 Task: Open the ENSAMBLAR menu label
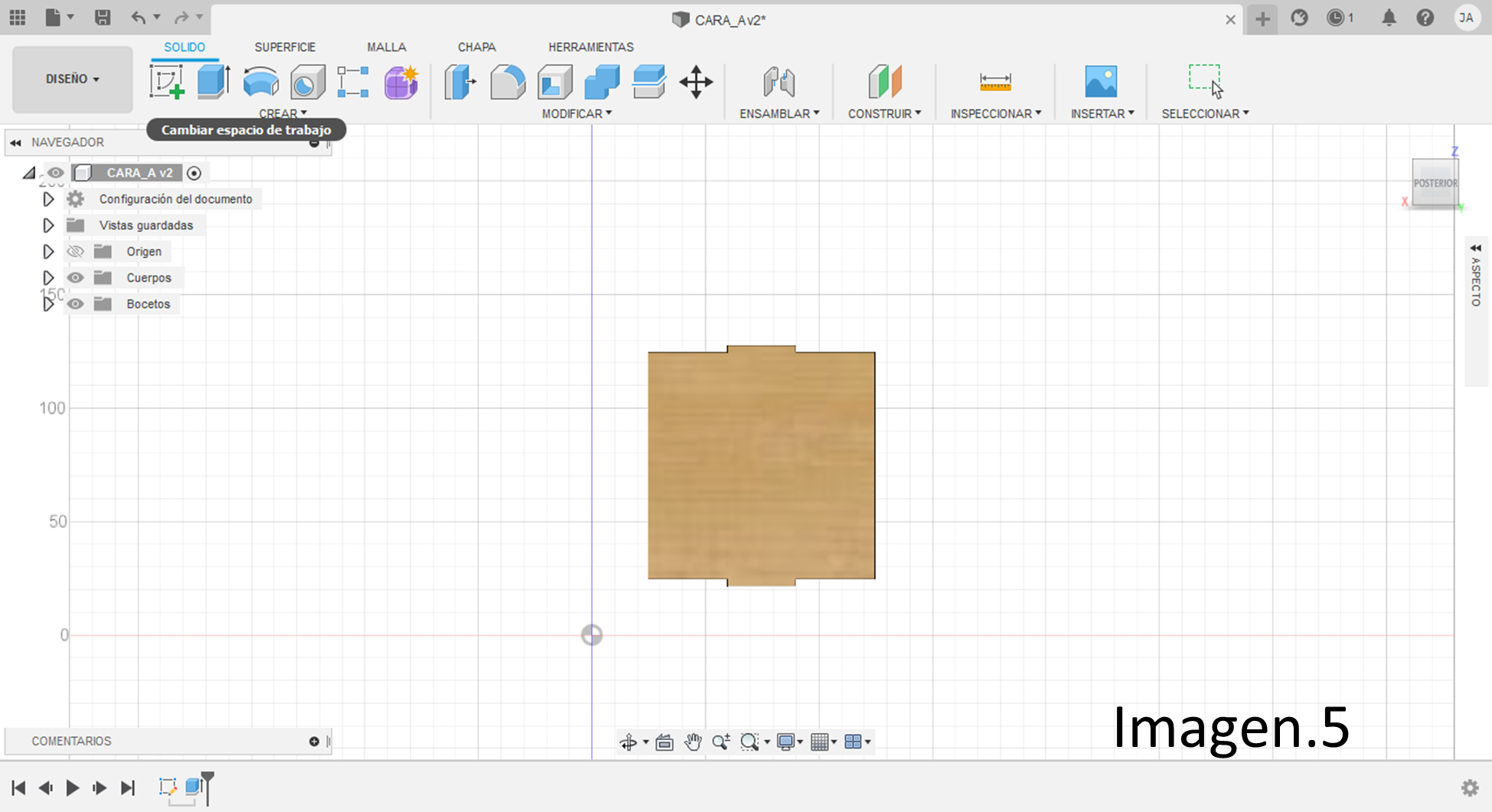tap(779, 113)
